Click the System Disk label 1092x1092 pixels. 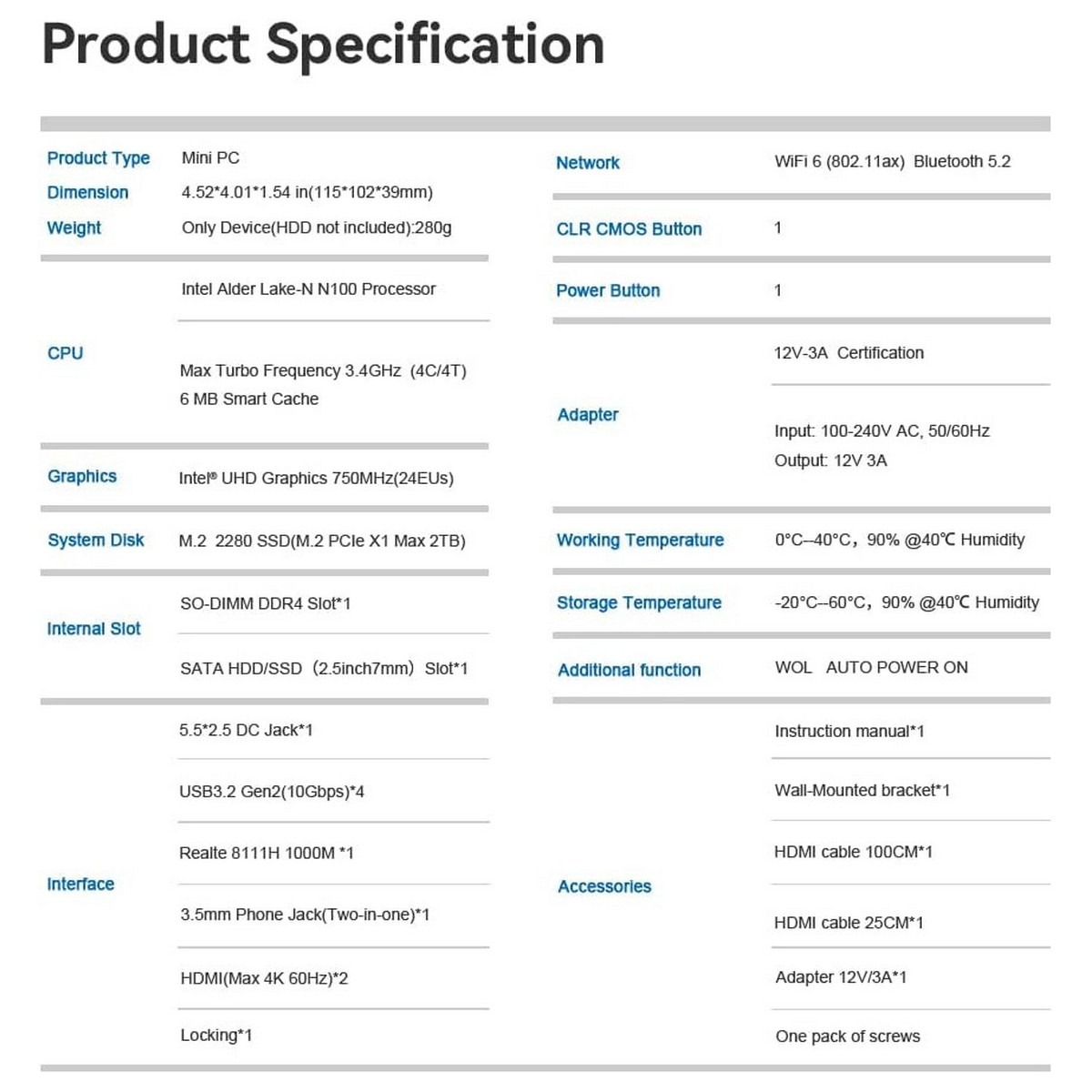click(96, 541)
